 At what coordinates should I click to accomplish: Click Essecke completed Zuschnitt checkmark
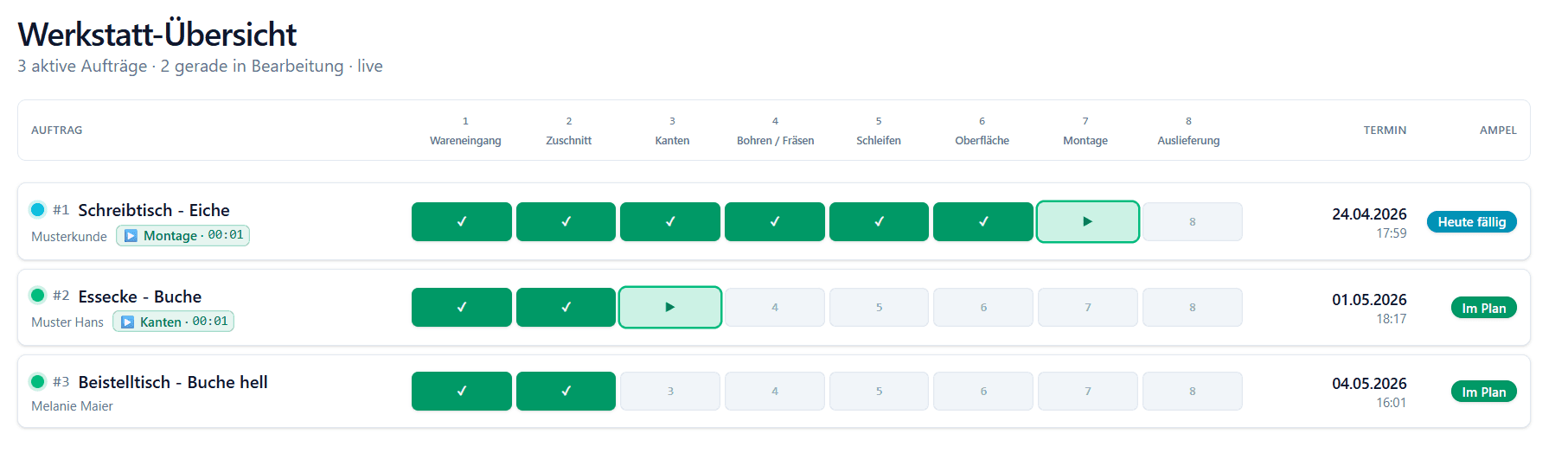point(566,307)
